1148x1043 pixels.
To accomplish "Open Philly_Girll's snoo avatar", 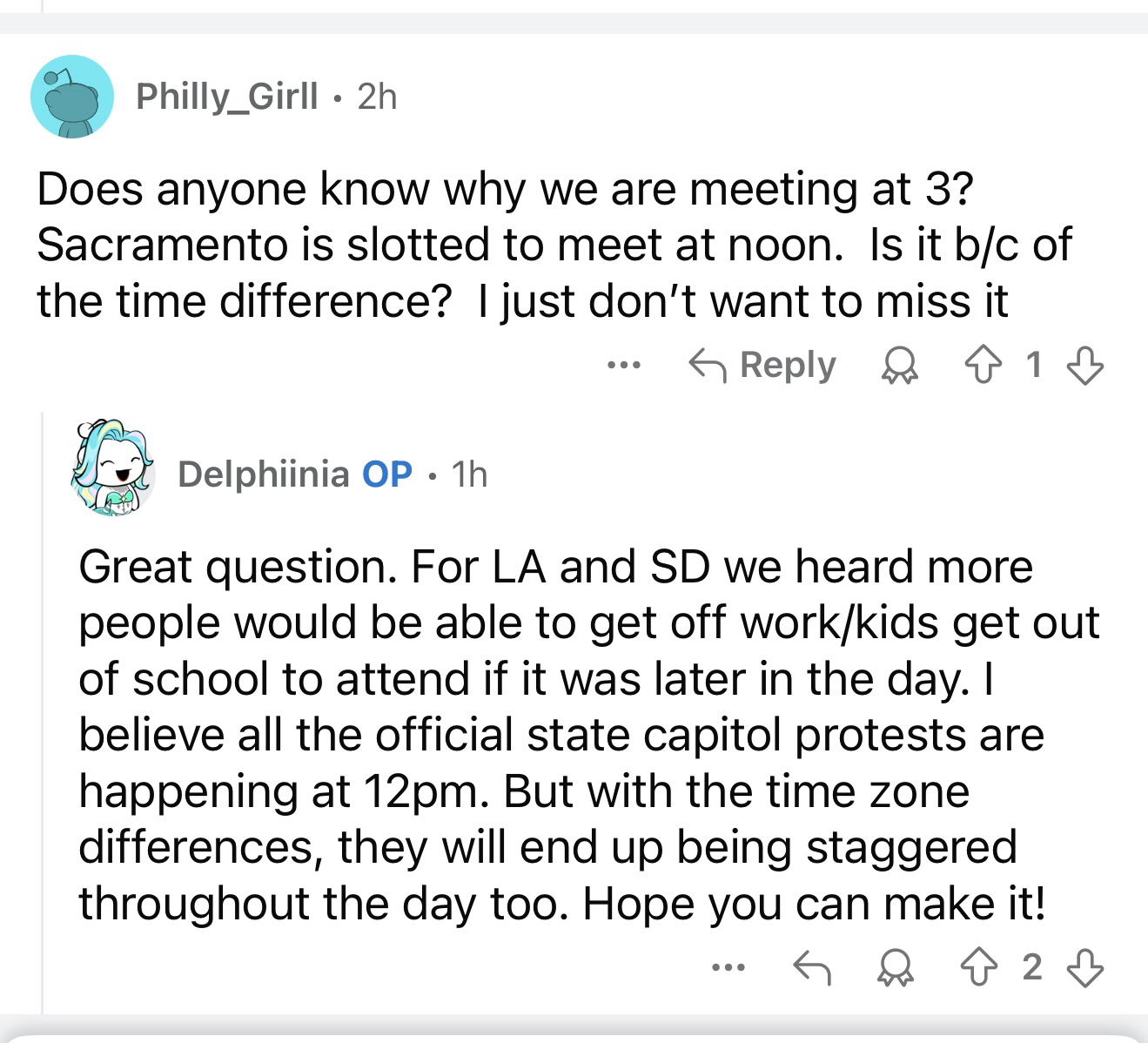I will click(72, 97).
